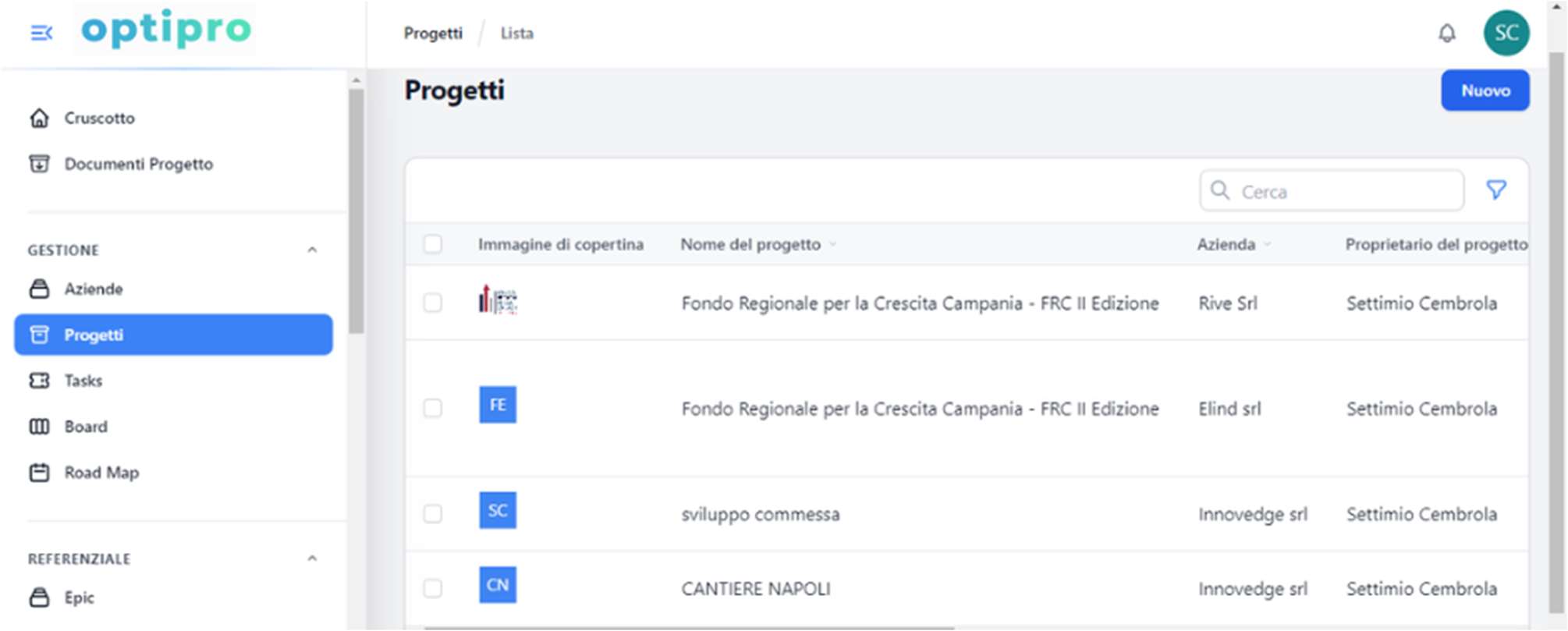Click the SC user avatar
Viewport: 1568px width, 631px height.
1506,33
